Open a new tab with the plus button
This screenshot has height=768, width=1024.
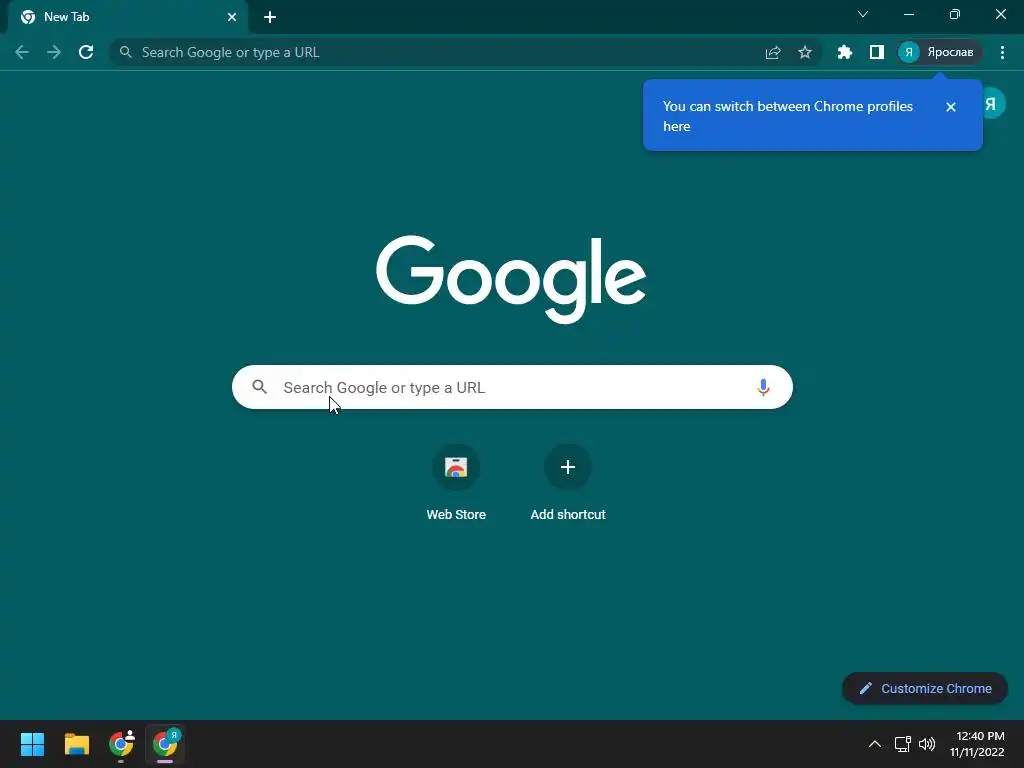270,17
